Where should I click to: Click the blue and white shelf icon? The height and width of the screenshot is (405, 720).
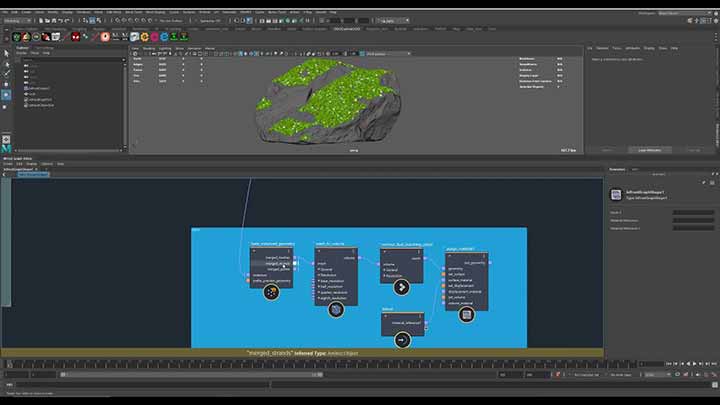(135, 37)
